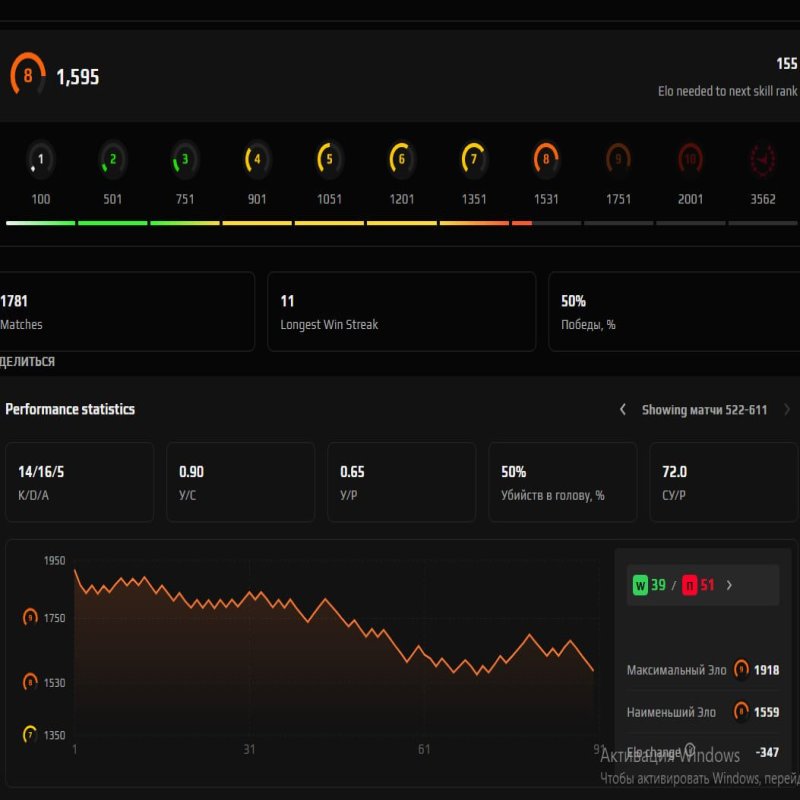Click the level badge next to Максимальный Эло 1918
This screenshot has height=800, width=800.
tap(740, 670)
